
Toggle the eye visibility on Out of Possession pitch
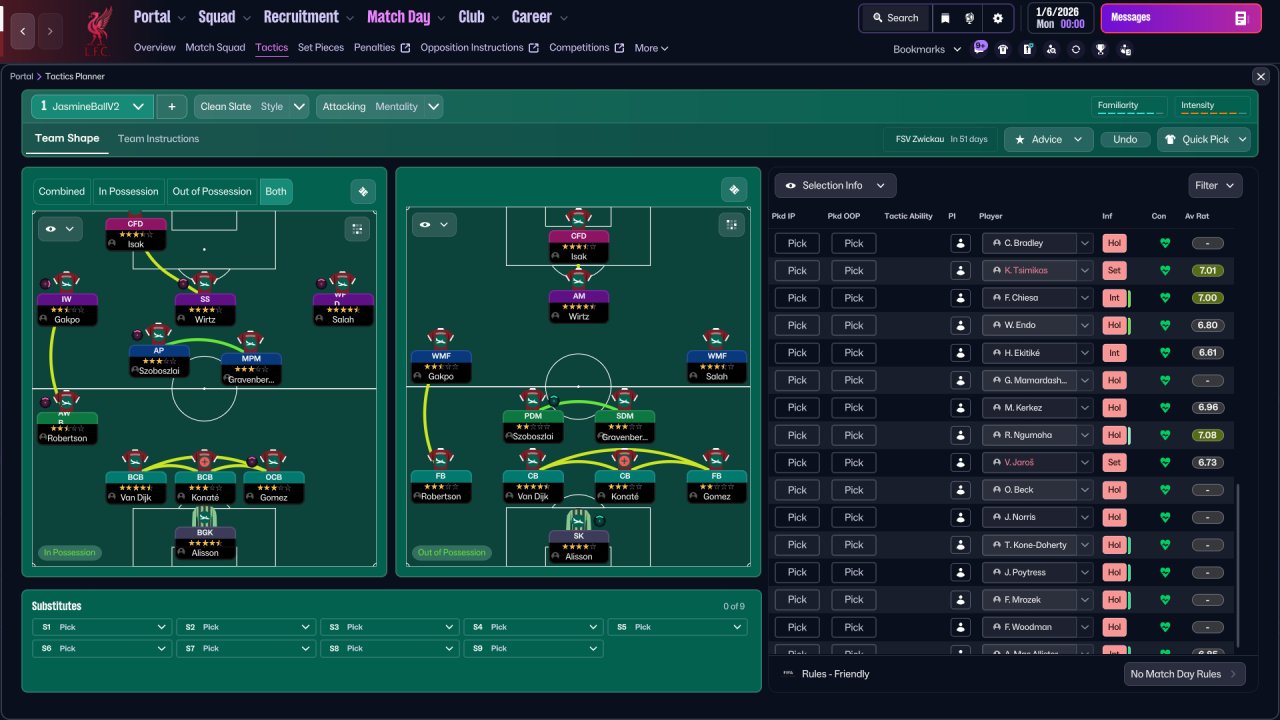tap(434, 225)
